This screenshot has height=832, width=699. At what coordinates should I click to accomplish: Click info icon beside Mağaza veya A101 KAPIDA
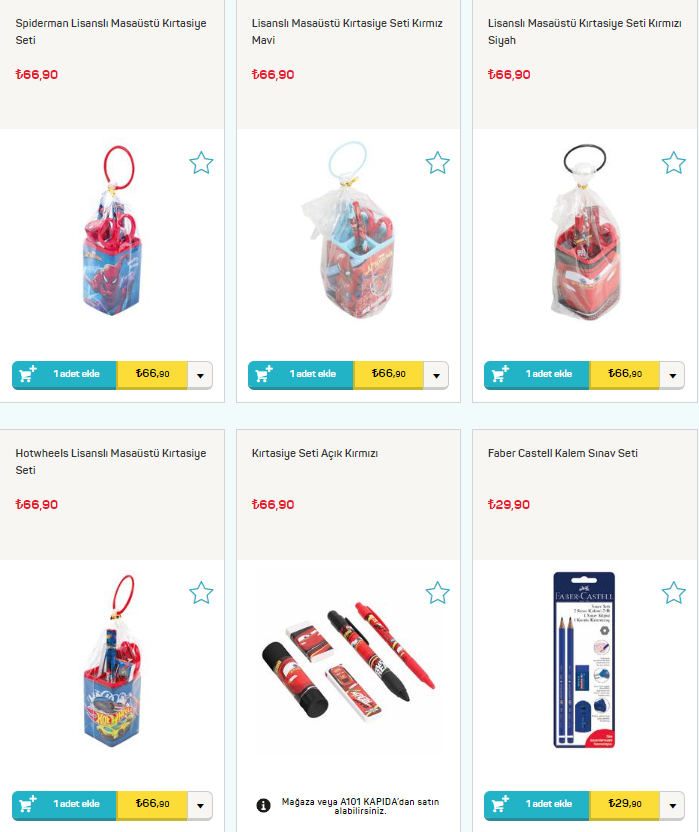tap(263, 805)
